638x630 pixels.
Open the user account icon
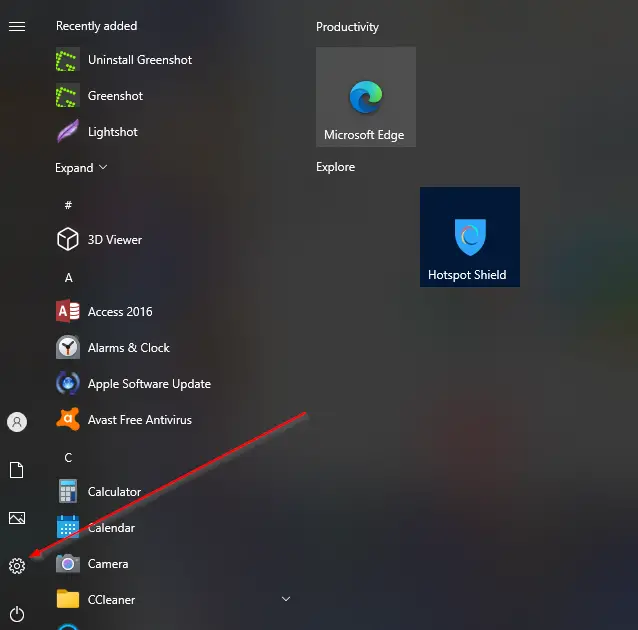click(x=17, y=422)
